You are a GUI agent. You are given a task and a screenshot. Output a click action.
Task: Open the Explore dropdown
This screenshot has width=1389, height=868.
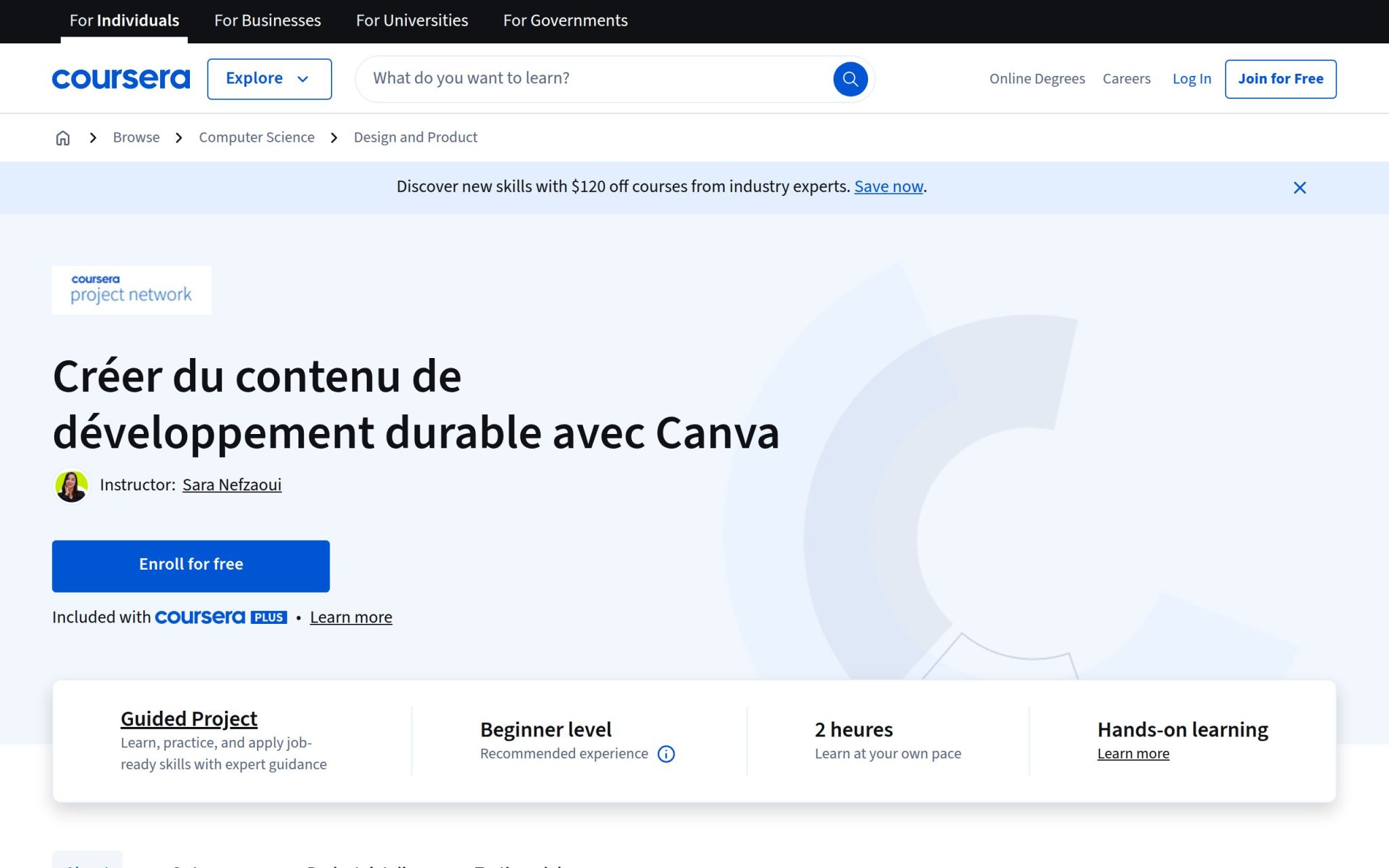(269, 79)
